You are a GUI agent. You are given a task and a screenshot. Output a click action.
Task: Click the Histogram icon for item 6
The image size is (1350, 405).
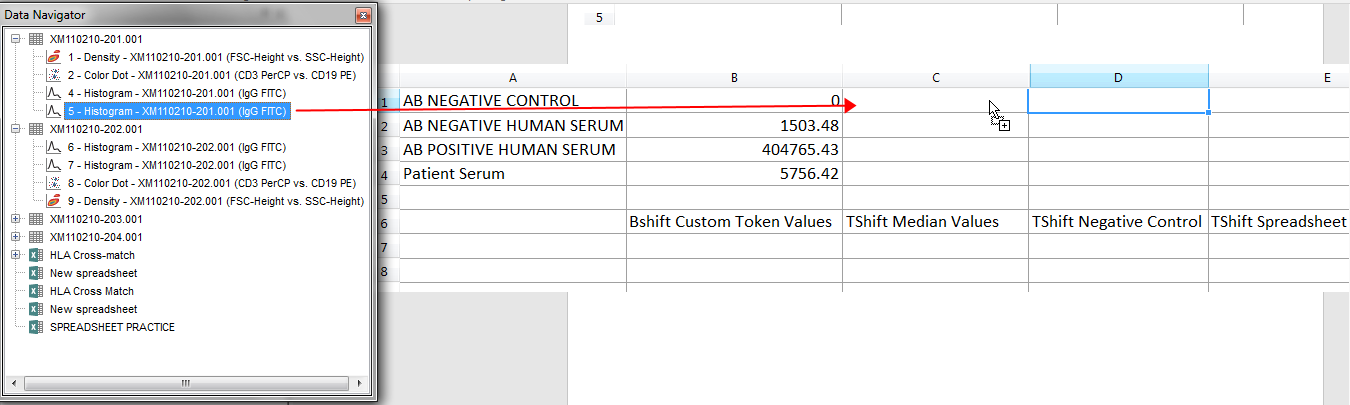[54, 147]
